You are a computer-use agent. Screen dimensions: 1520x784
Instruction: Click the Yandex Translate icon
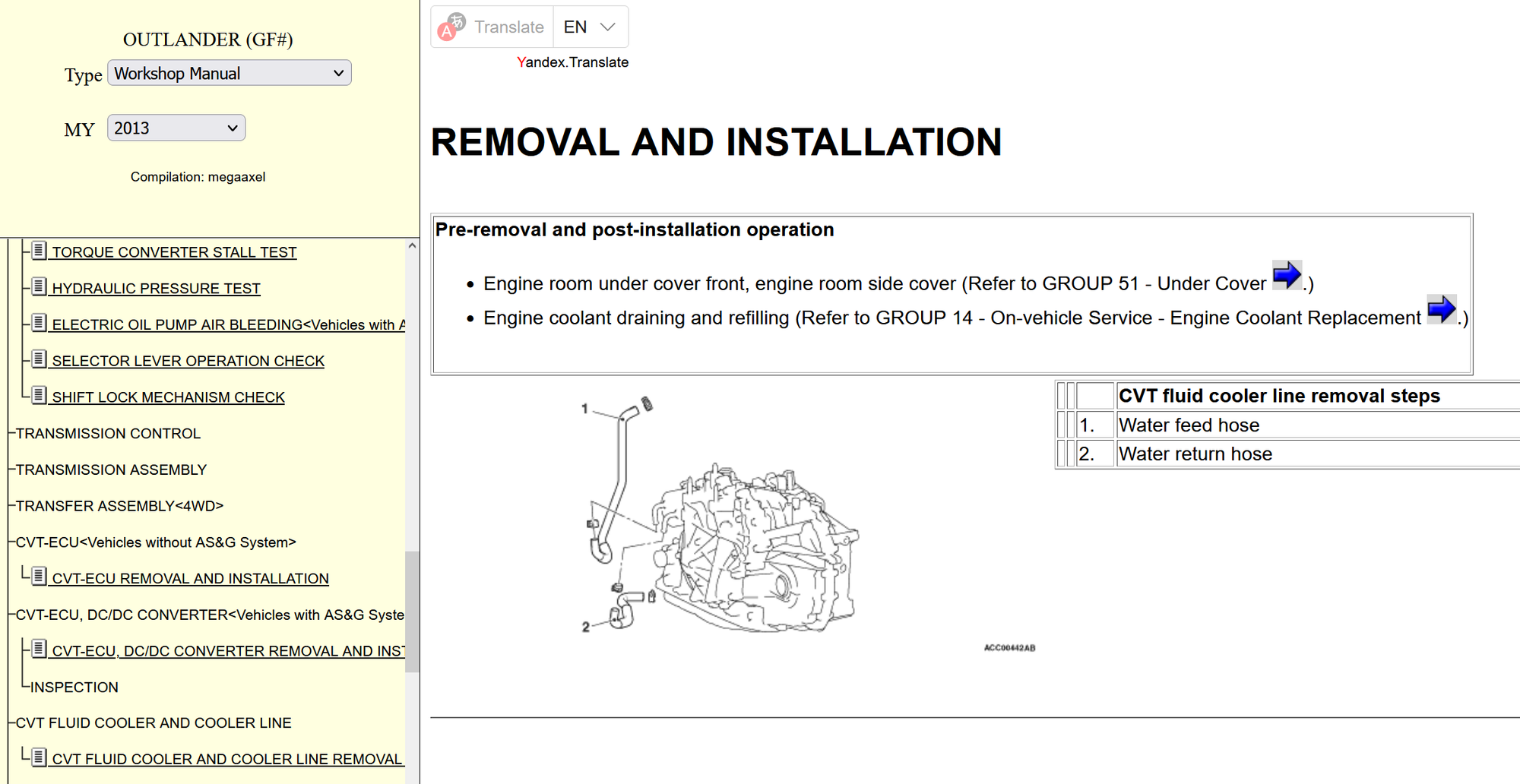451,27
